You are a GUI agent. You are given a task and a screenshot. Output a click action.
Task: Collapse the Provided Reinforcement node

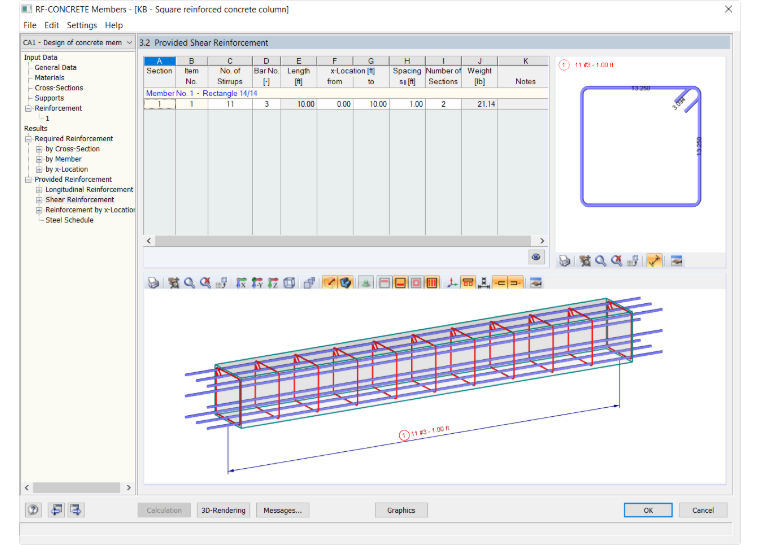click(28, 179)
